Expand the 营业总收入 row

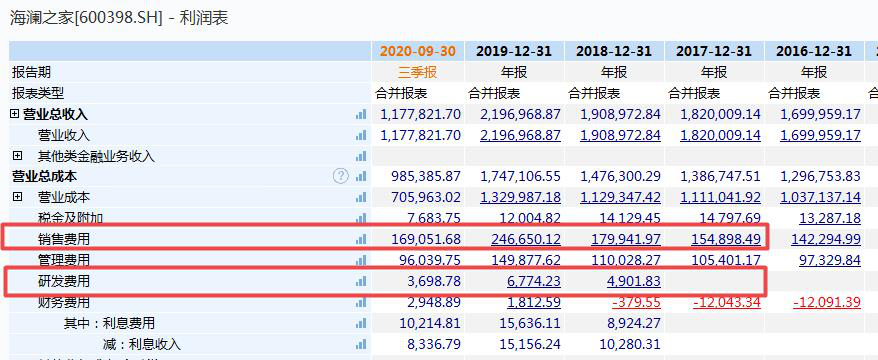click(x=15, y=114)
